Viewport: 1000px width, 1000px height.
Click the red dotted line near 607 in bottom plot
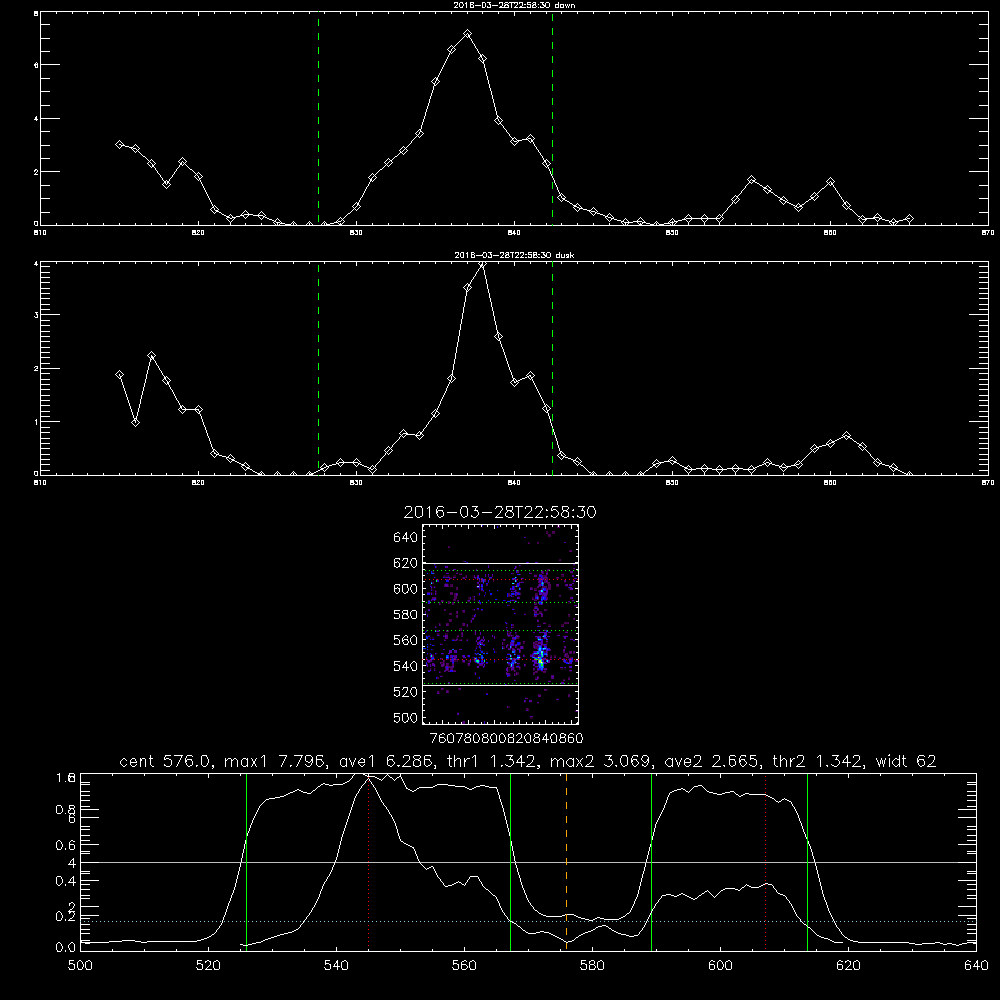click(765, 861)
